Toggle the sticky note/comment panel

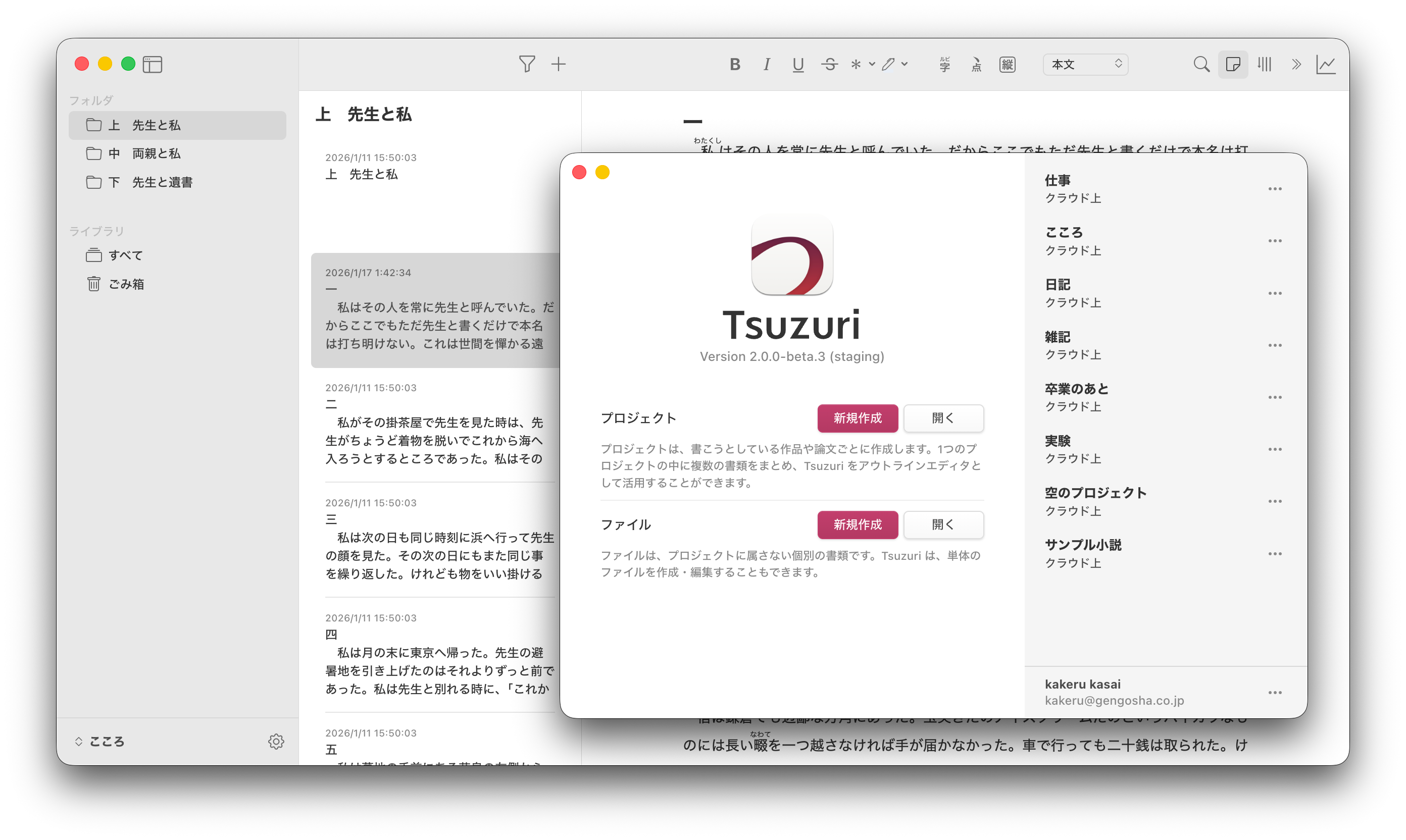click(1233, 64)
